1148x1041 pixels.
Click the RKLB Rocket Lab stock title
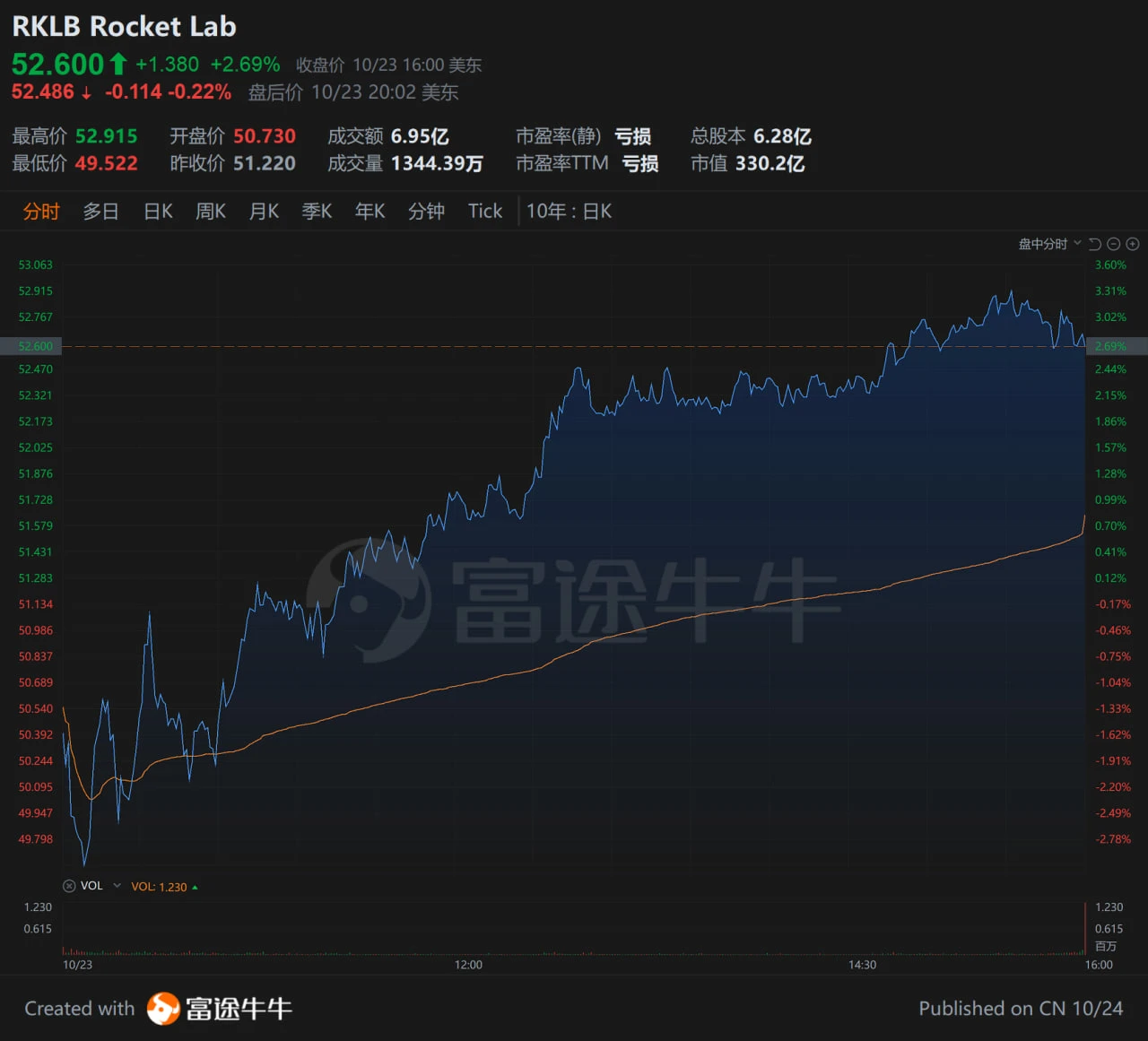click(124, 27)
